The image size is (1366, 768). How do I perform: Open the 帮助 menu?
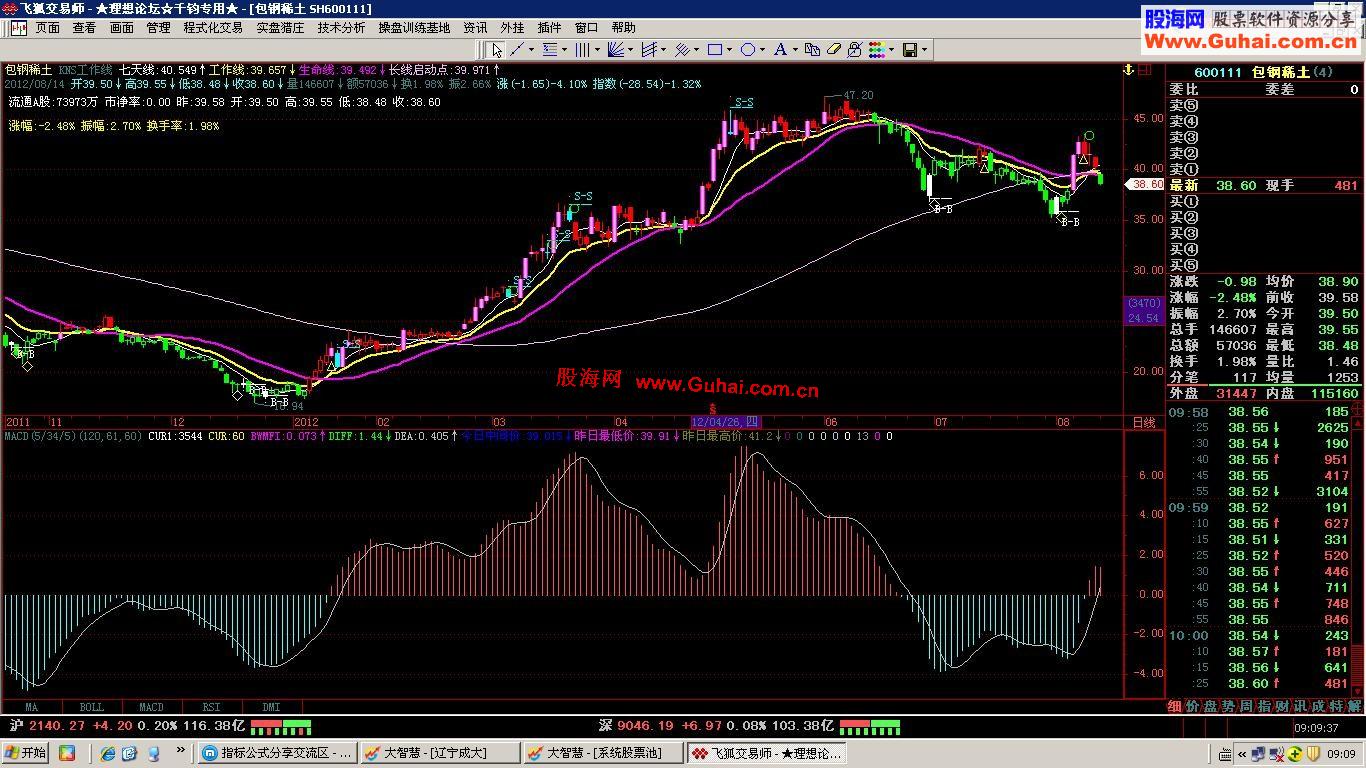[x=623, y=28]
